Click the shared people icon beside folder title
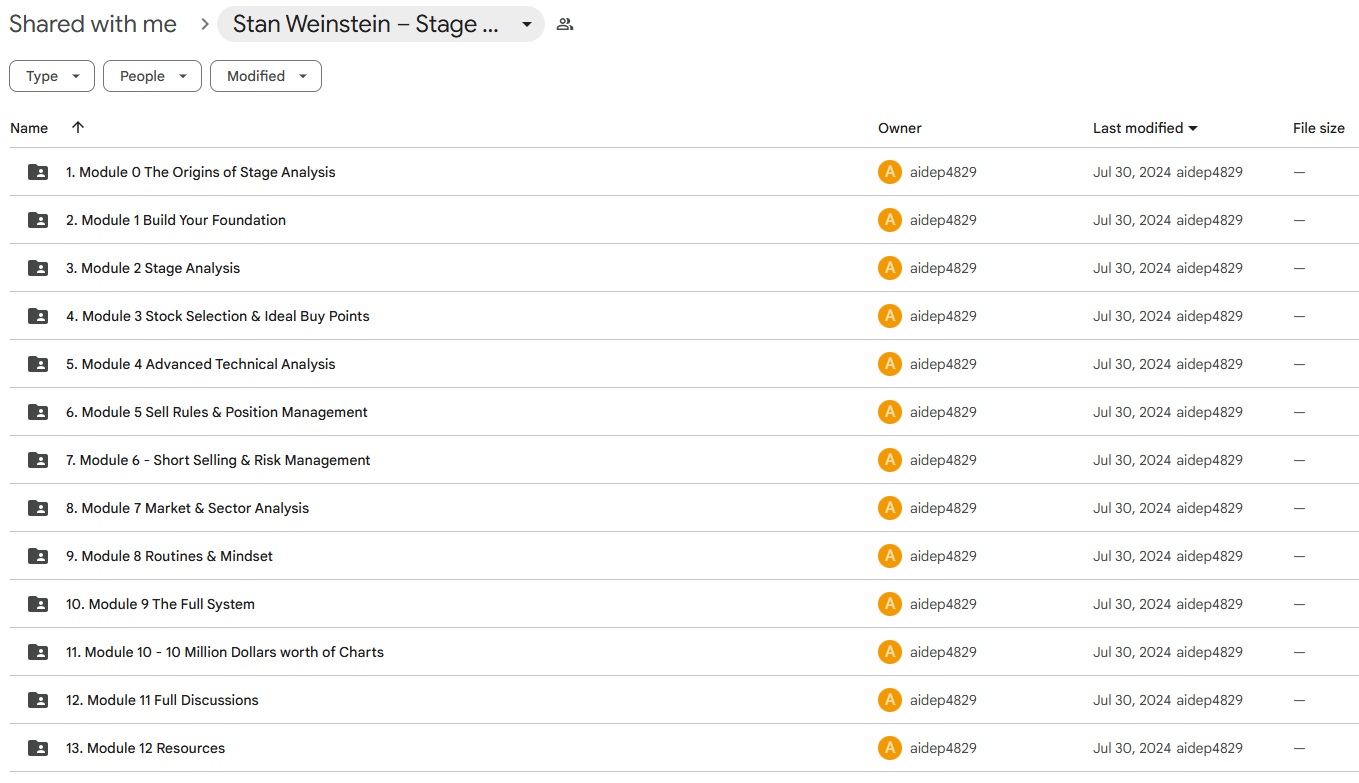Screen dimensions: 1359x783 (x=565, y=24)
